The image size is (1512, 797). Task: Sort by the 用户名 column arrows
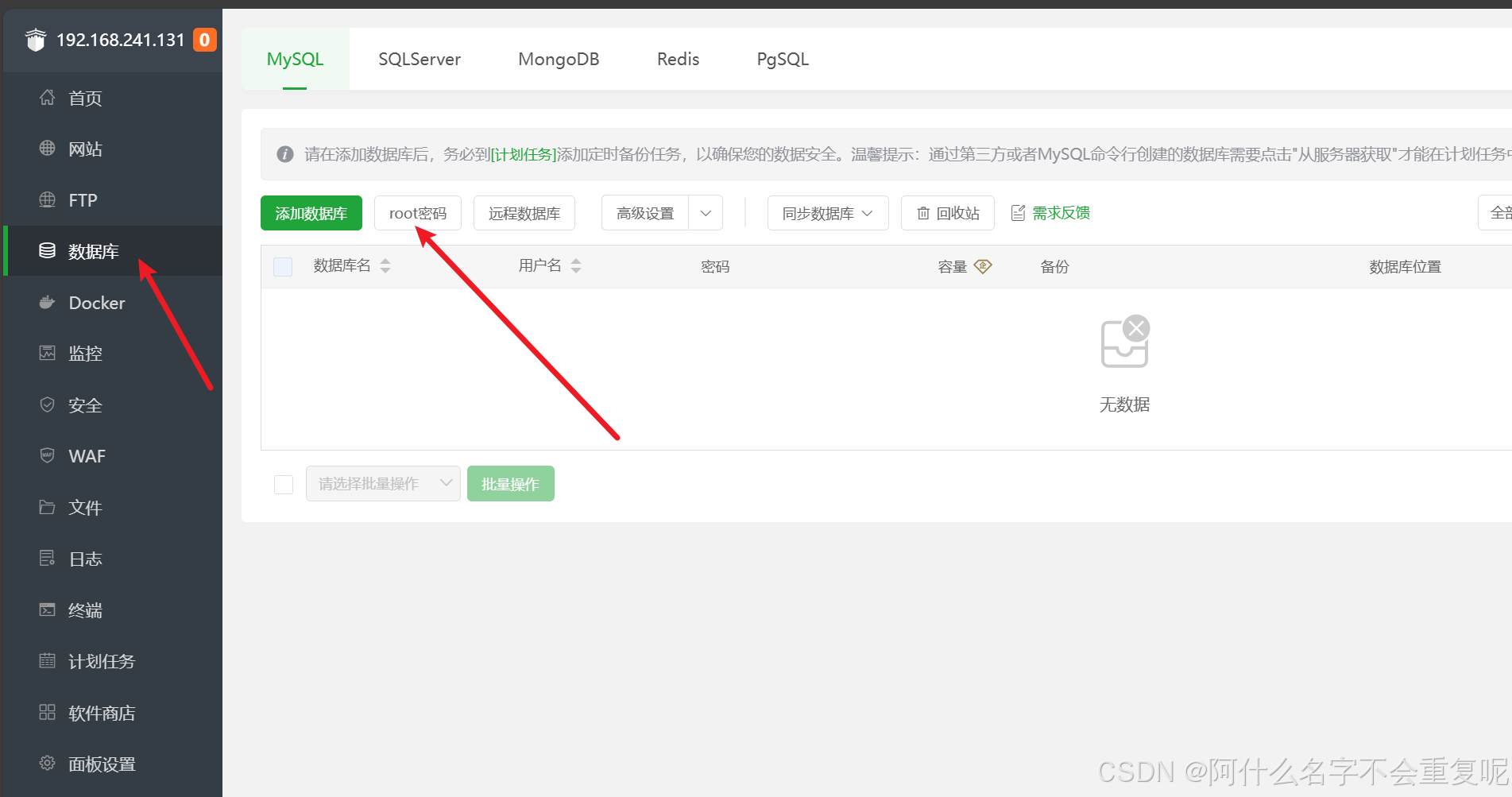(576, 266)
